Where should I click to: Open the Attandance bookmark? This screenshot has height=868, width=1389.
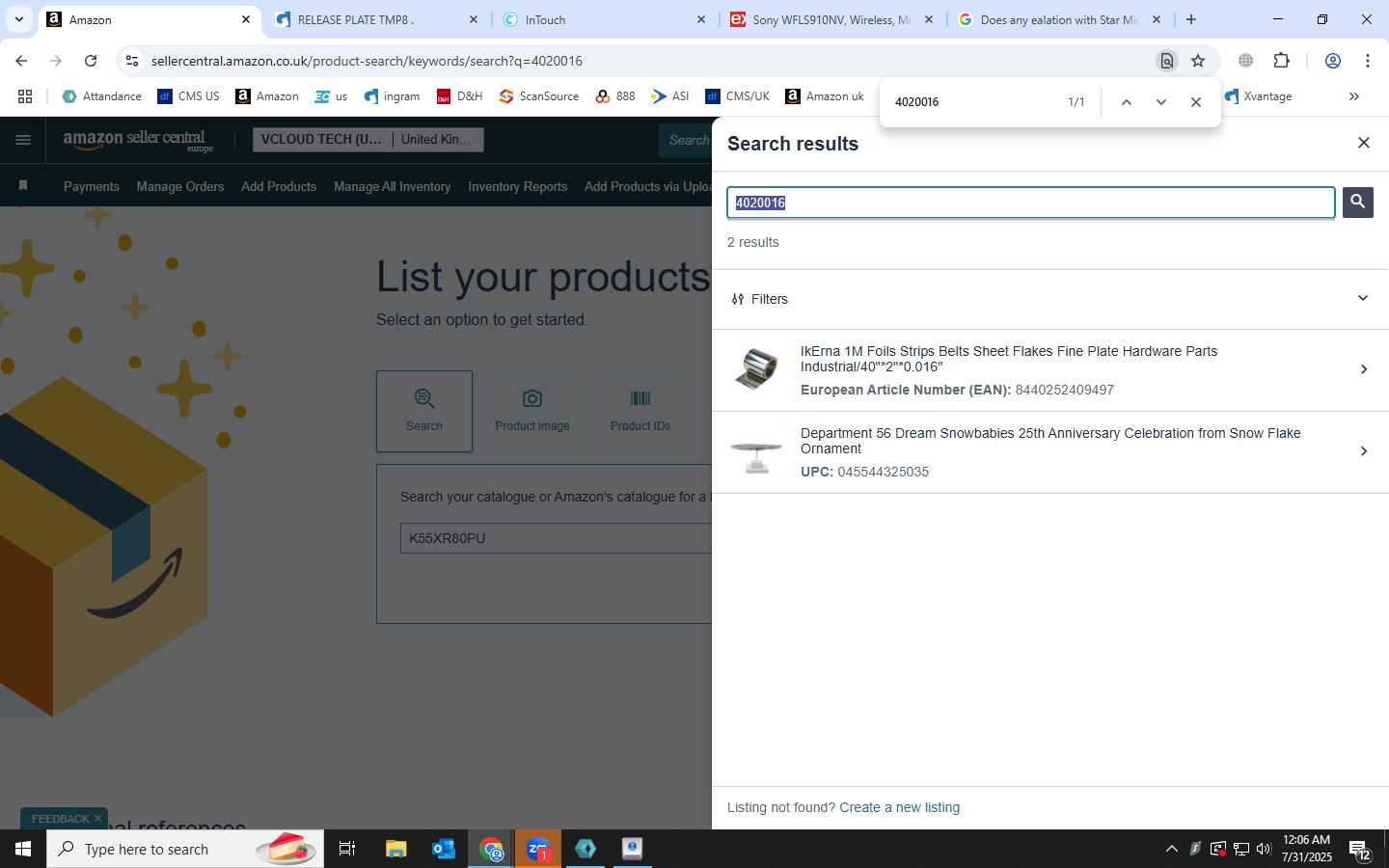(x=101, y=96)
